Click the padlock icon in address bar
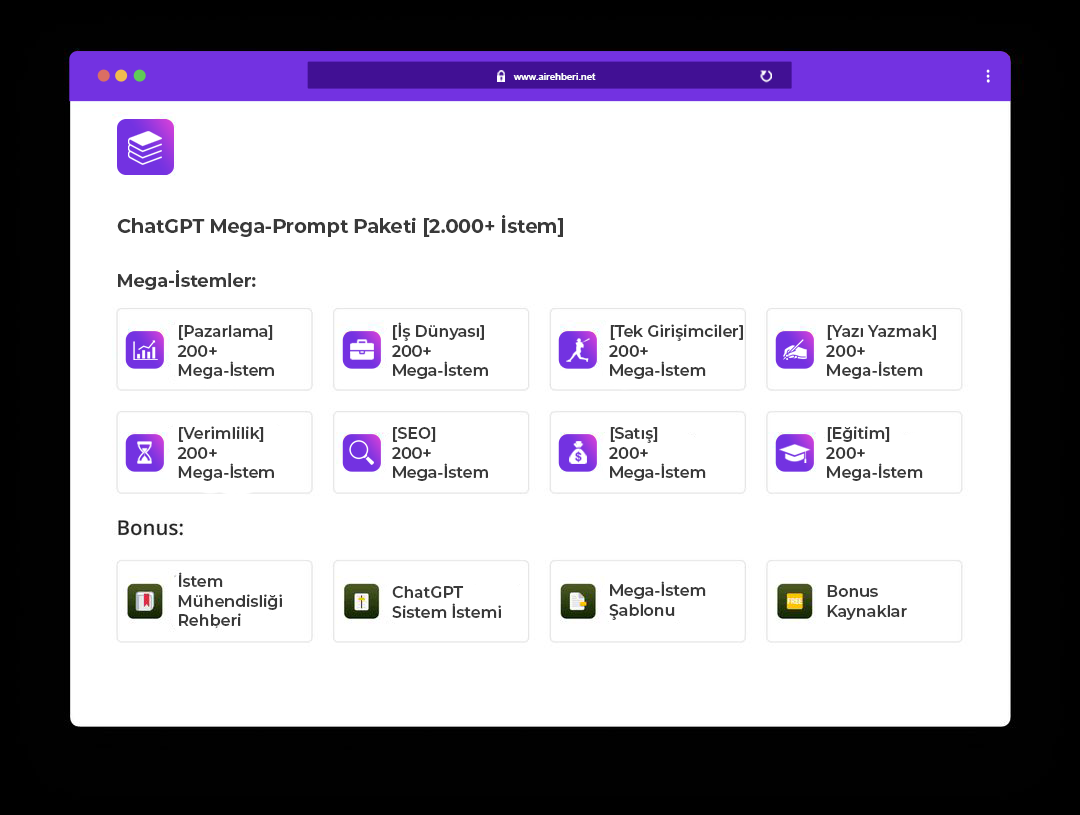This screenshot has width=1080, height=815. [501, 76]
